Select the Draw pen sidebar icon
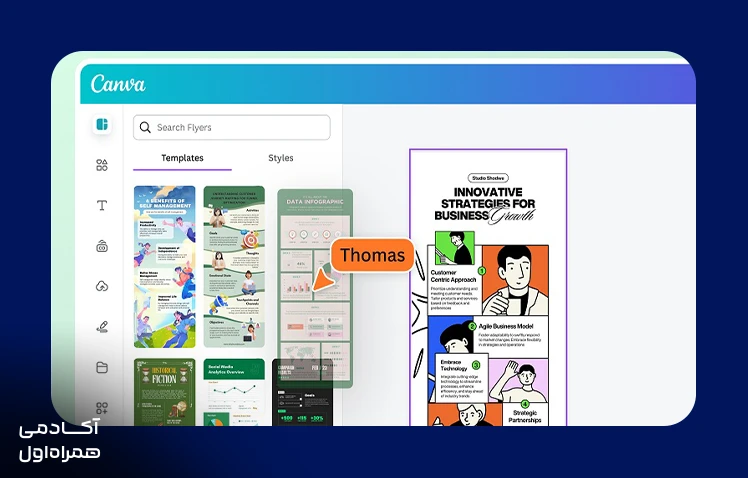748x478 pixels. [102, 327]
